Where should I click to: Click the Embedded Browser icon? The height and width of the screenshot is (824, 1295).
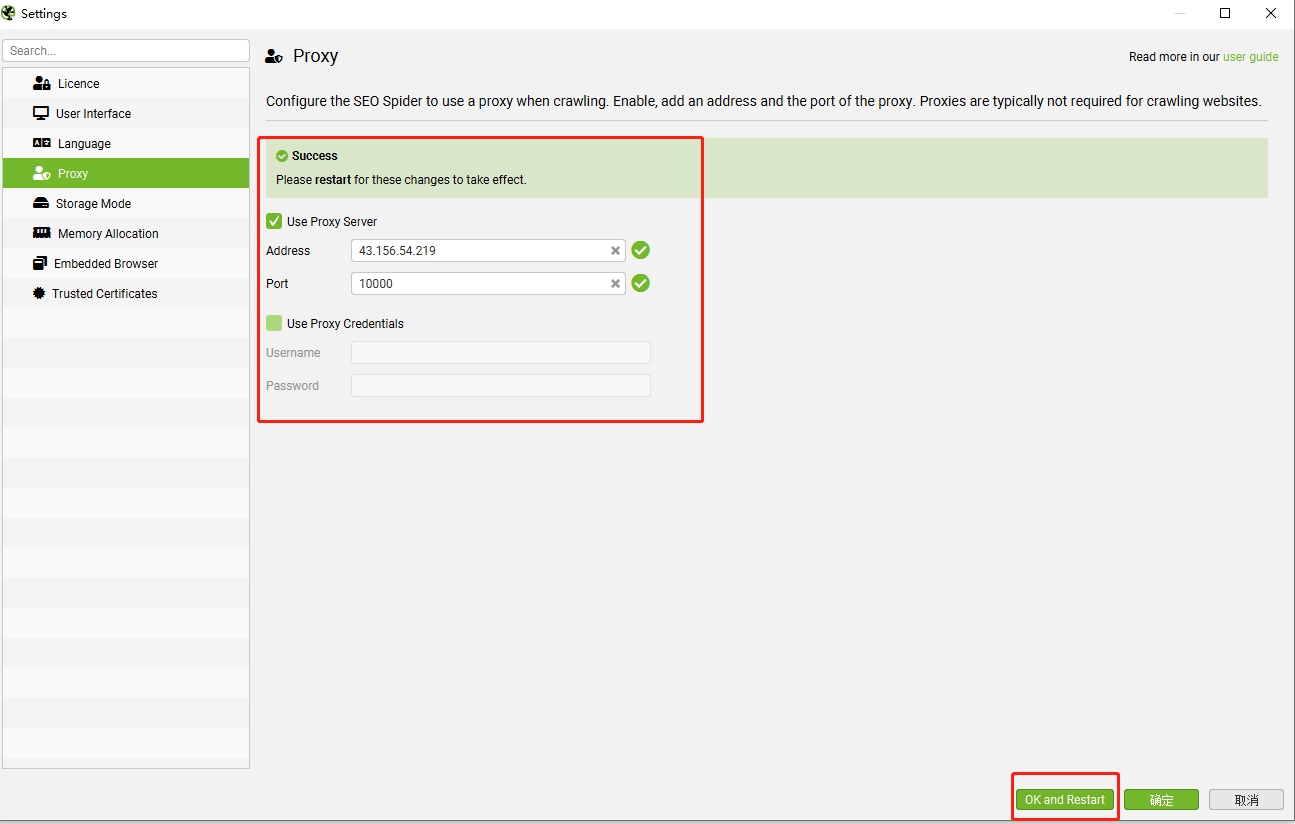click(40, 264)
